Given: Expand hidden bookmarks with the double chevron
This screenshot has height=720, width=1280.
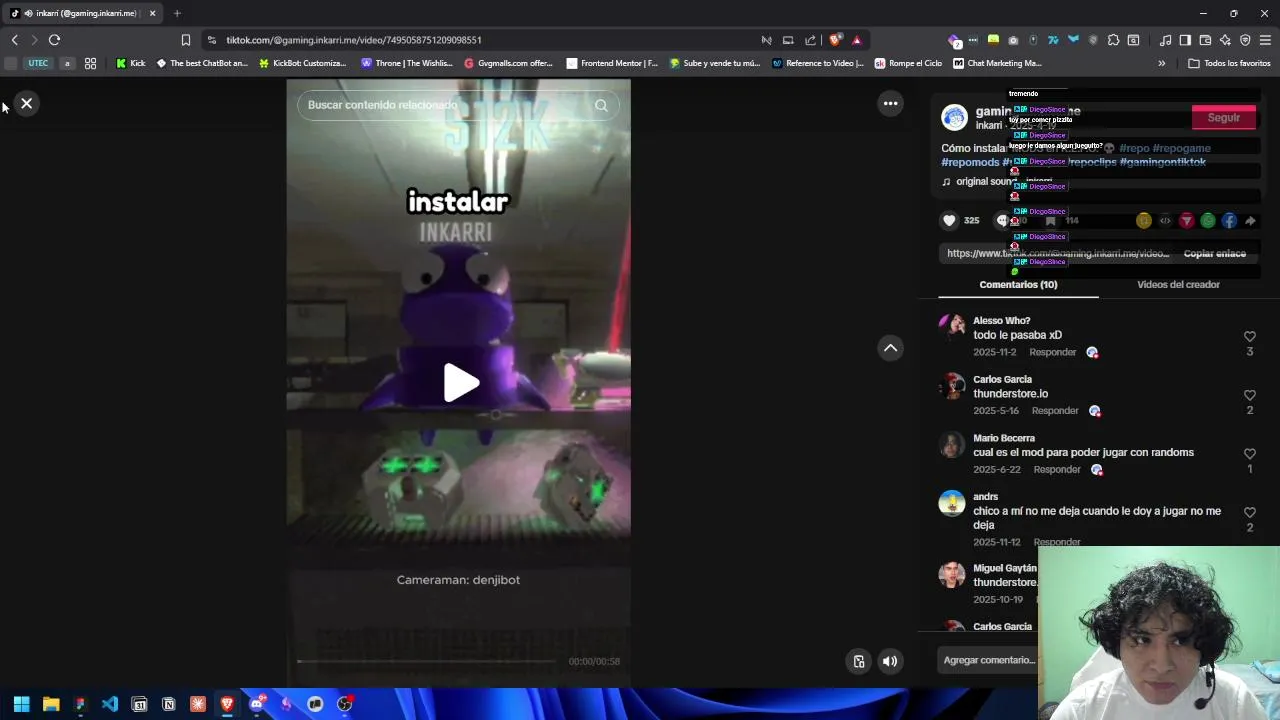Looking at the screenshot, I should click(x=1161, y=63).
